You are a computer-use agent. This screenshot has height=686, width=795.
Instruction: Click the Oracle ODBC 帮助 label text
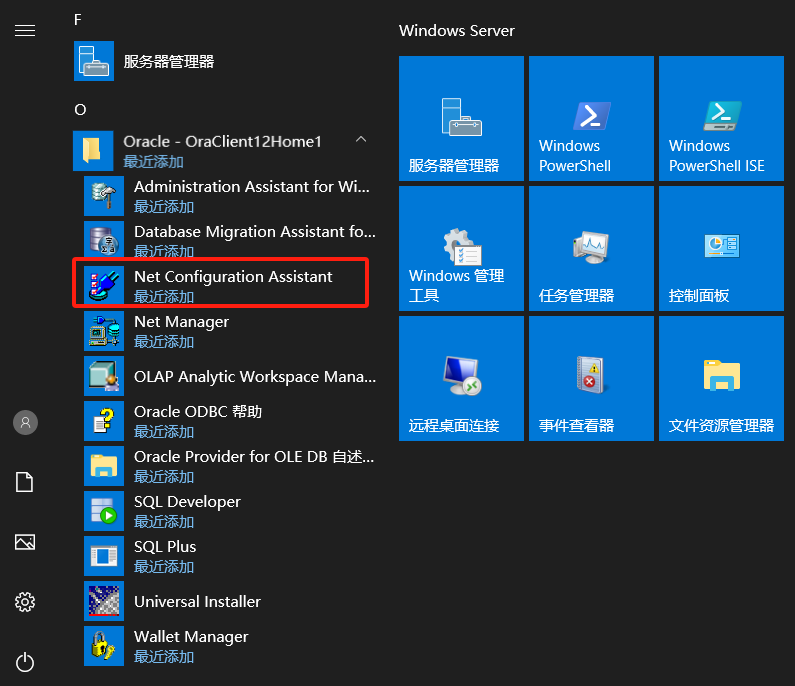tap(198, 412)
